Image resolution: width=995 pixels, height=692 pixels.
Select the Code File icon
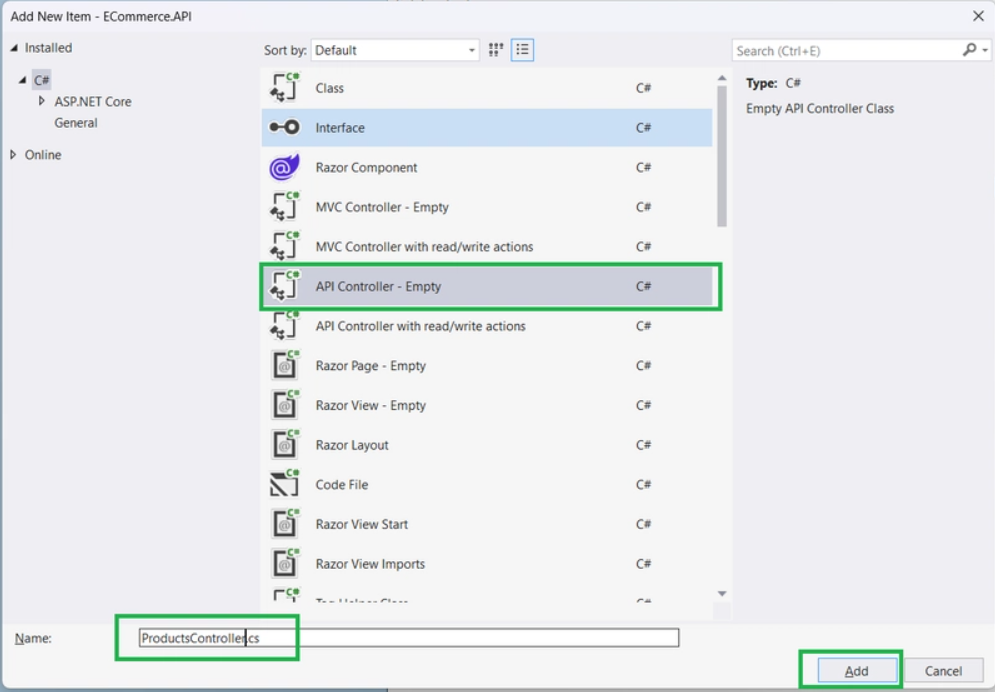(284, 485)
